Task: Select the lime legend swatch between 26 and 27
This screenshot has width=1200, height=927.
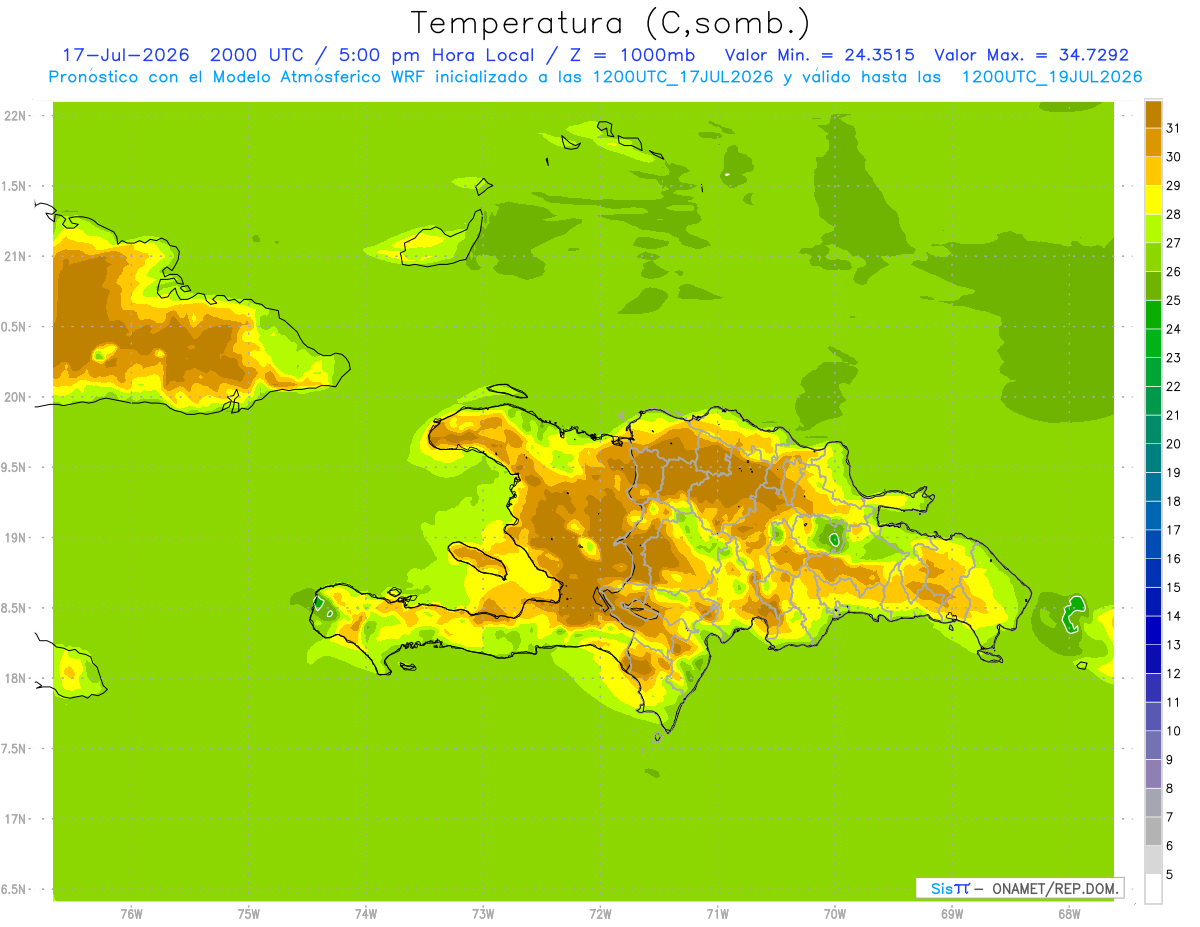Action: [x=1153, y=257]
